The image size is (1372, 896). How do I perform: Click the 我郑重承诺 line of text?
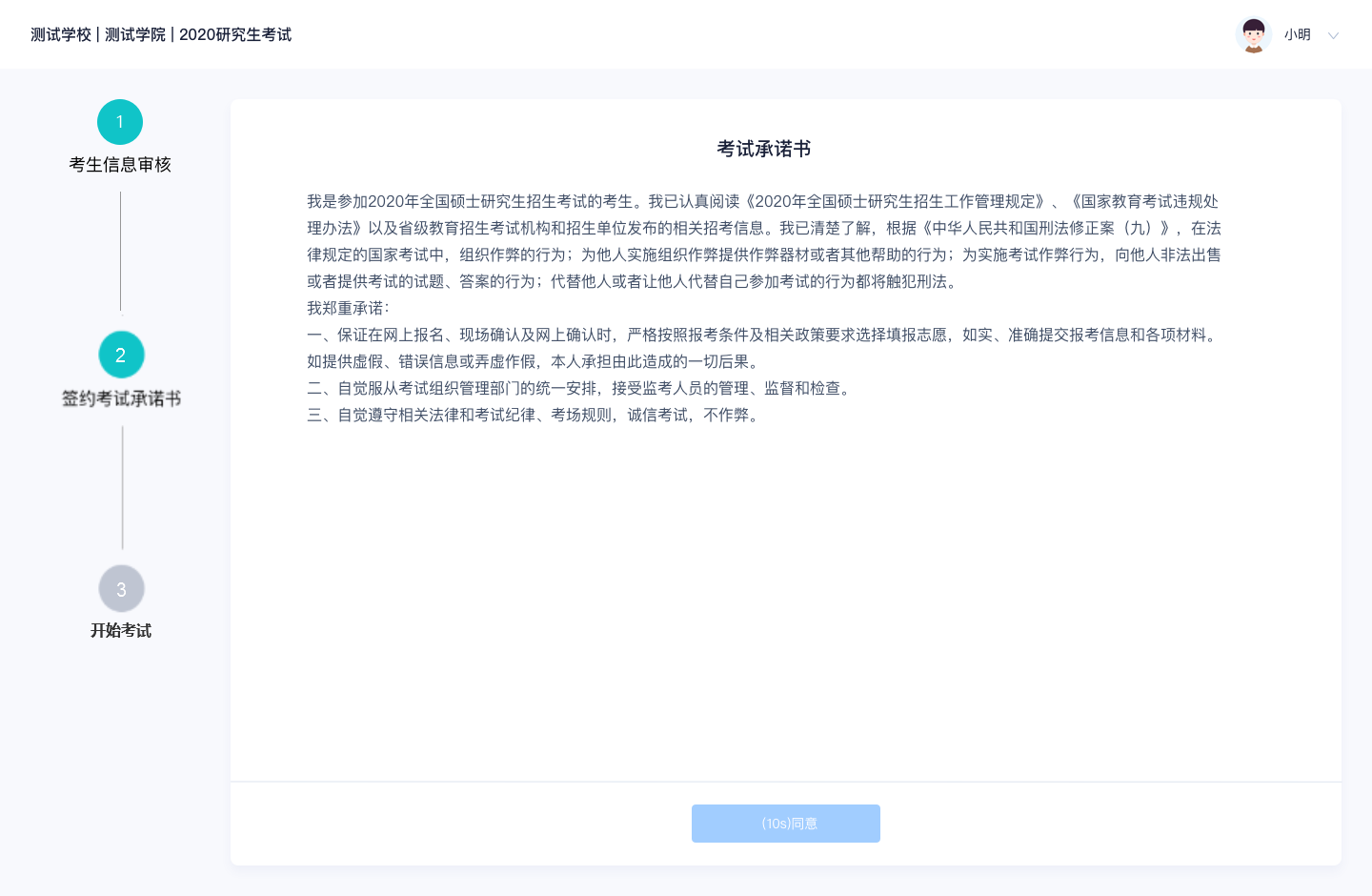pyautogui.click(x=348, y=308)
